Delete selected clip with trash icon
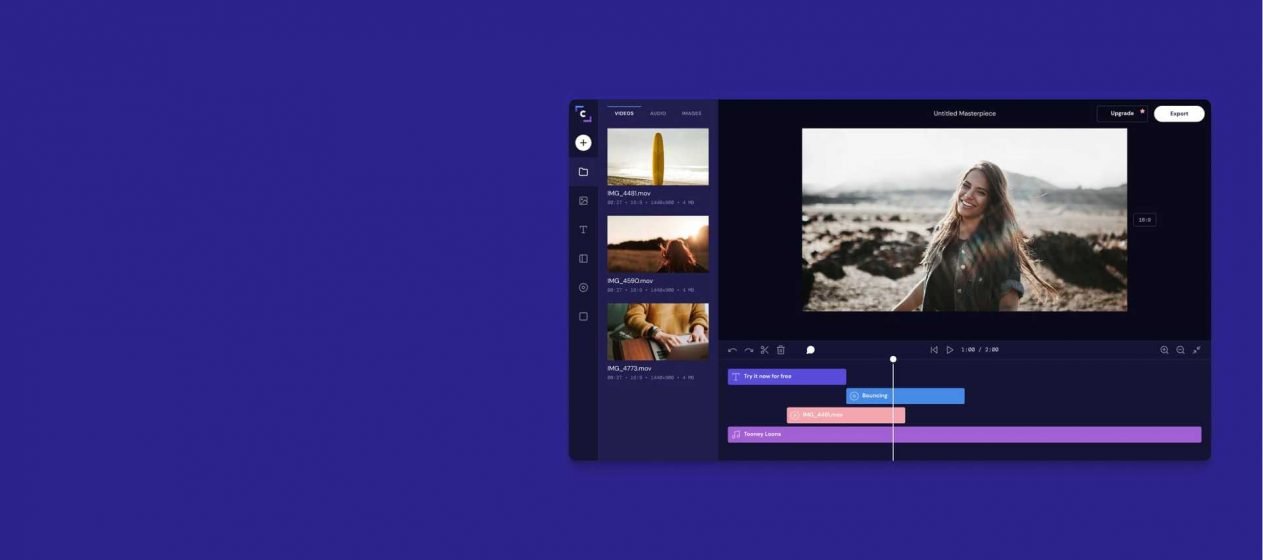The height and width of the screenshot is (560, 1263). 781,350
